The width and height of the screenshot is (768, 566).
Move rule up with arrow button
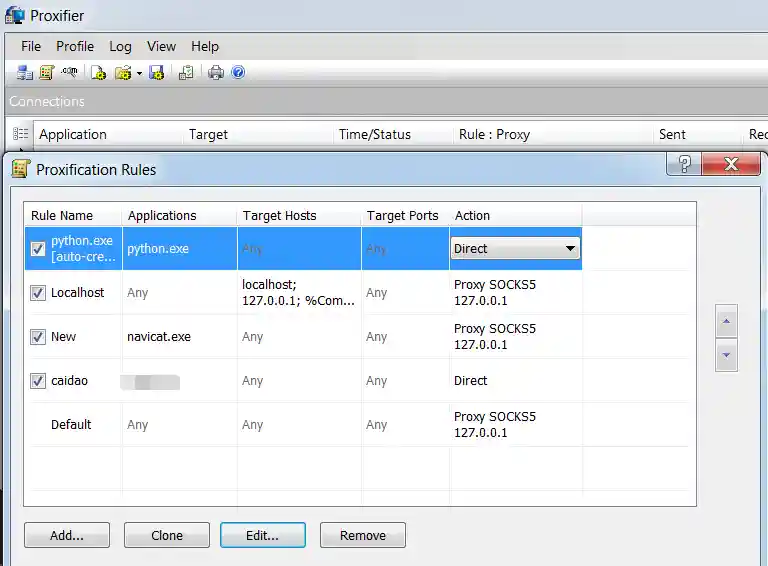click(727, 322)
